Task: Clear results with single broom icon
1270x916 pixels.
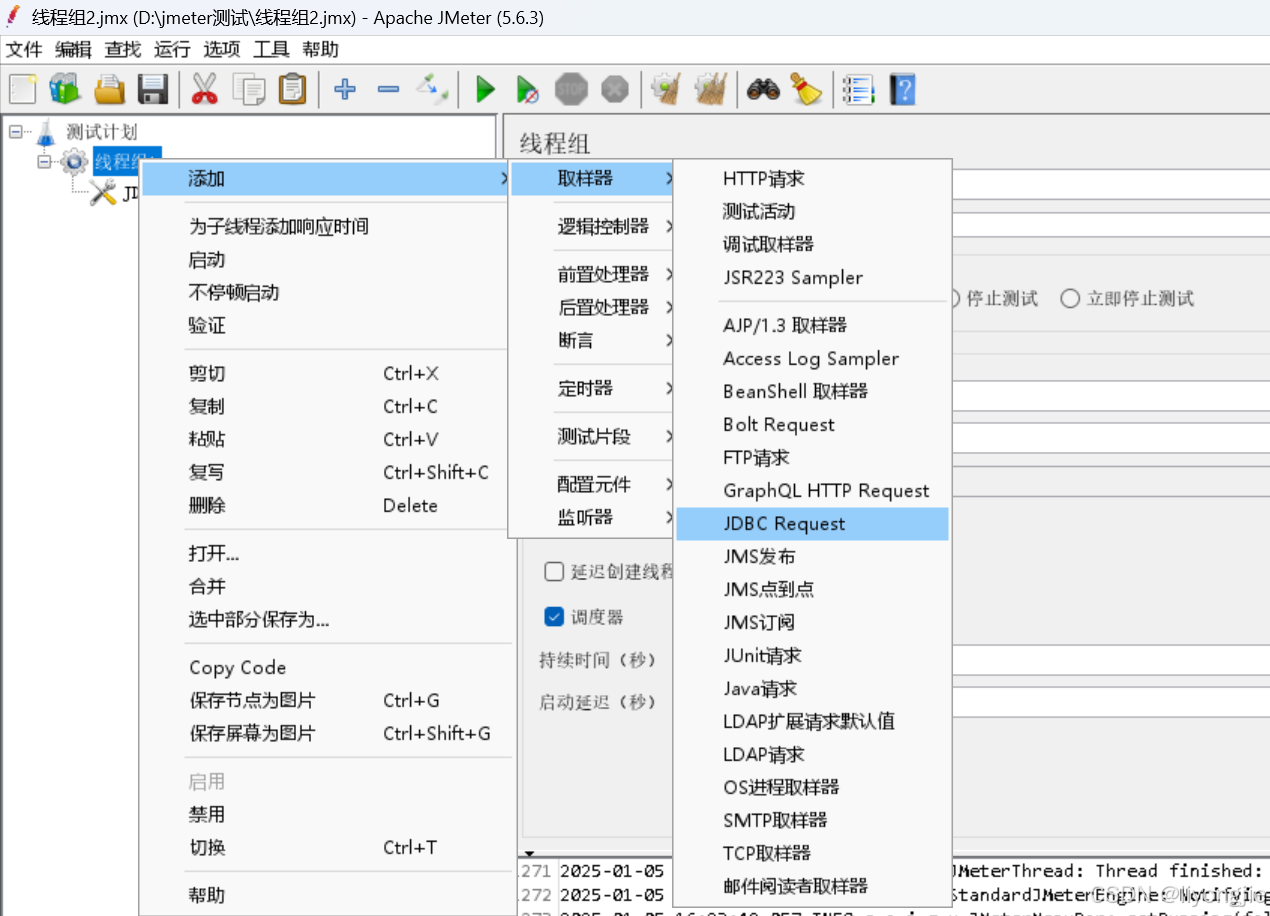Action: point(666,90)
